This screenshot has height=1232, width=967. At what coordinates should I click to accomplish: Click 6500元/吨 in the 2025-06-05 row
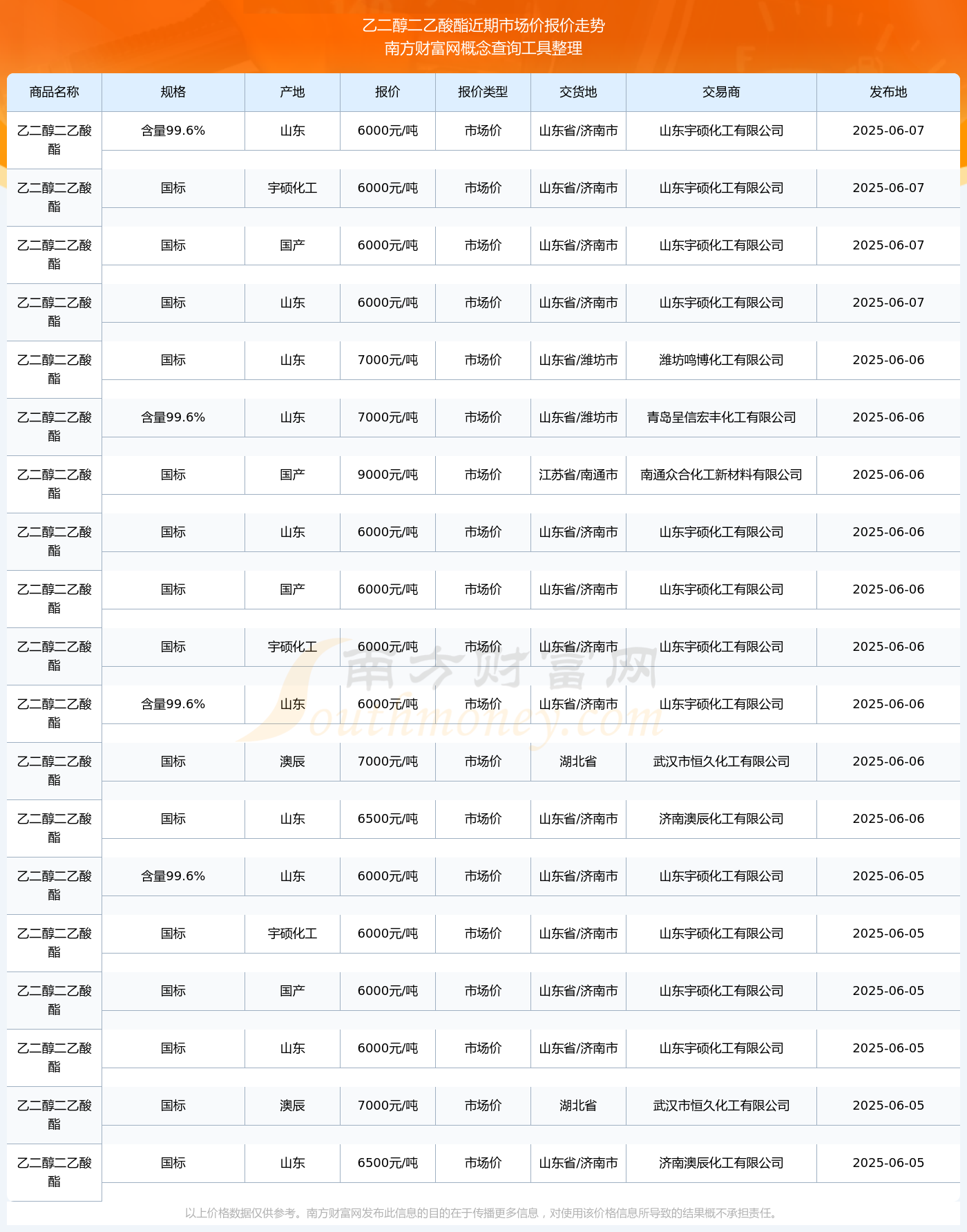[387, 1163]
